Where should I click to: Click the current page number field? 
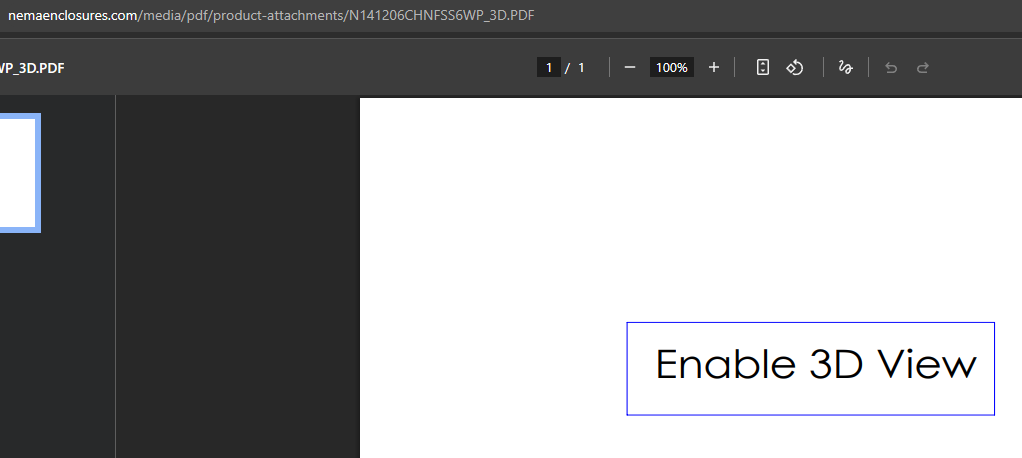[548, 67]
